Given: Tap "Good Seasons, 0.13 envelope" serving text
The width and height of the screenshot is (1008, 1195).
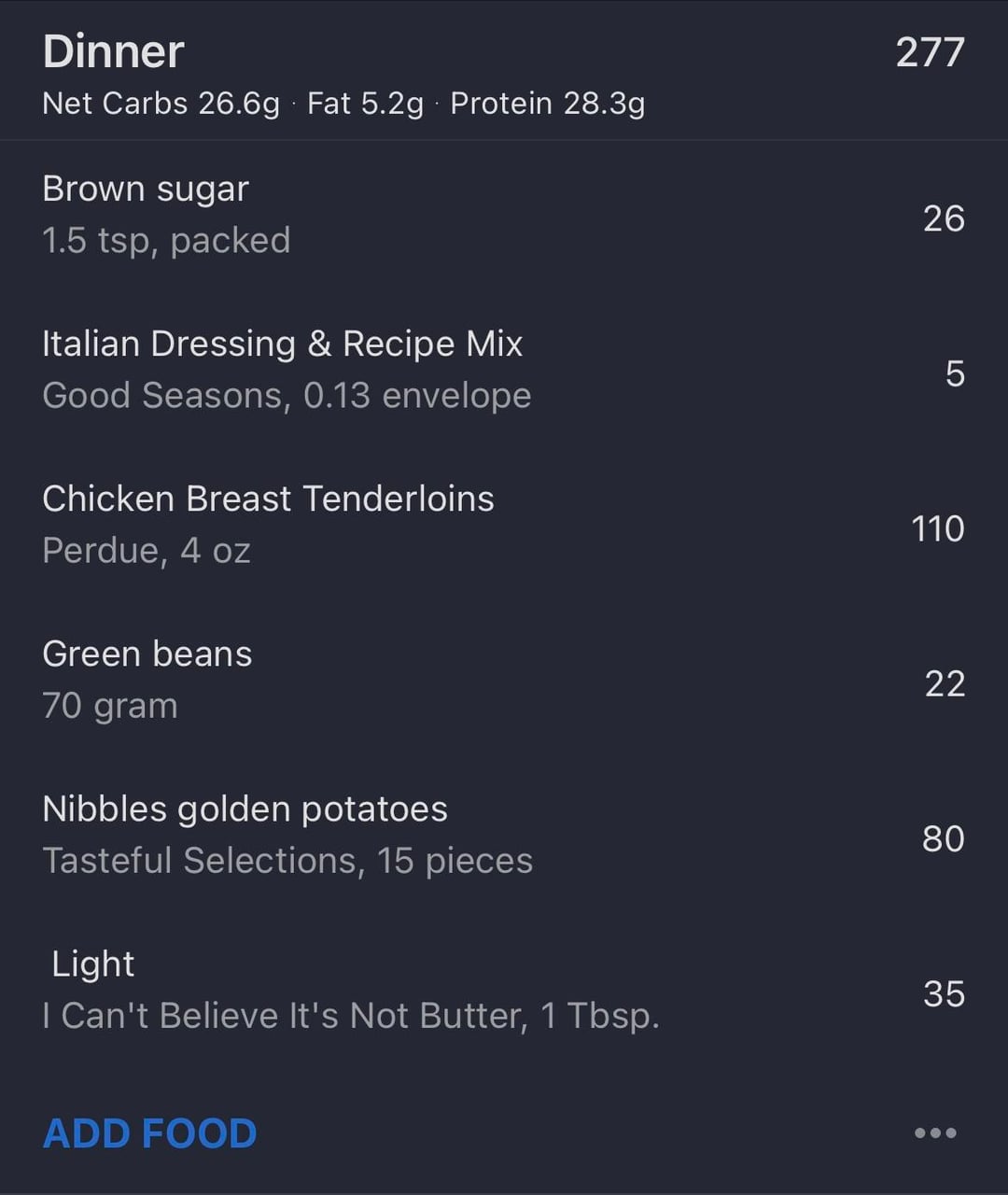Looking at the screenshot, I should (x=287, y=396).
